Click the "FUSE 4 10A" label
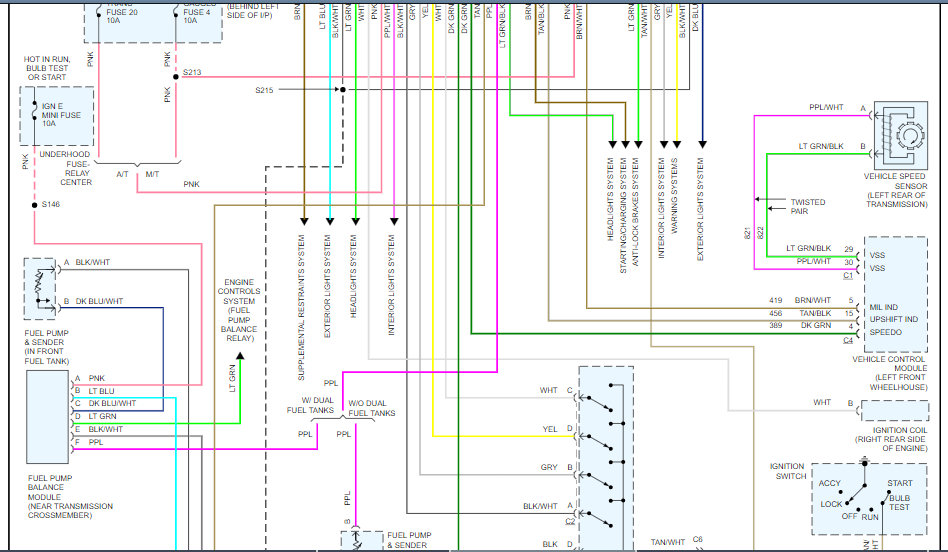This screenshot has width=948, height=552. (x=197, y=16)
